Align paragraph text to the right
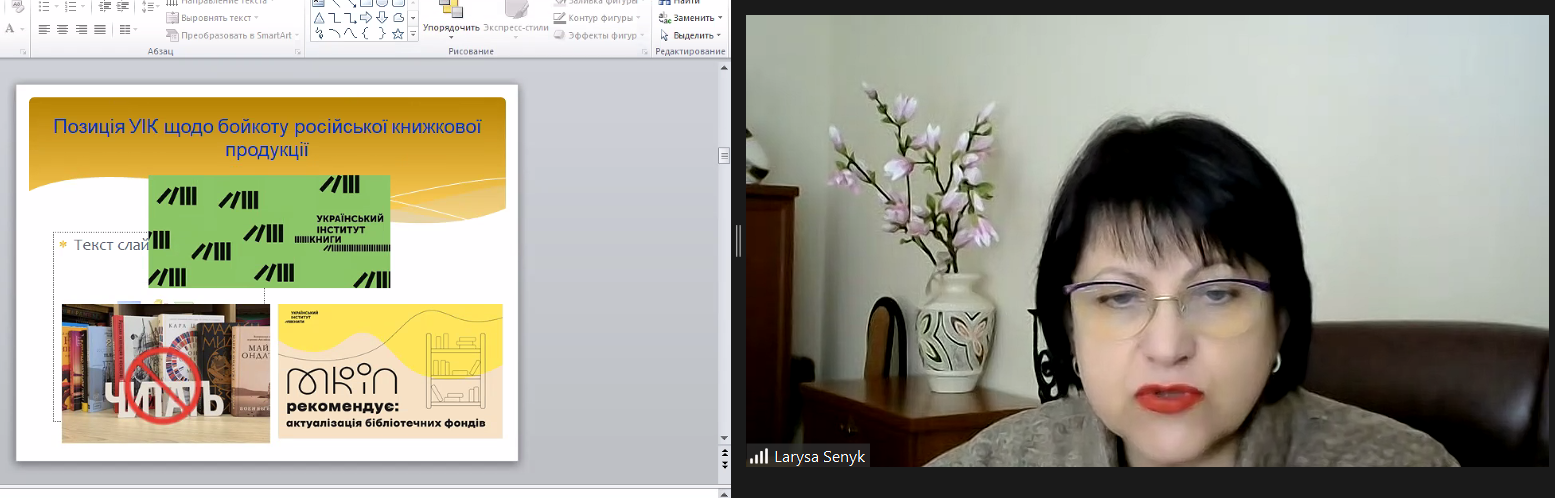This screenshot has width=1555, height=498. [x=81, y=29]
